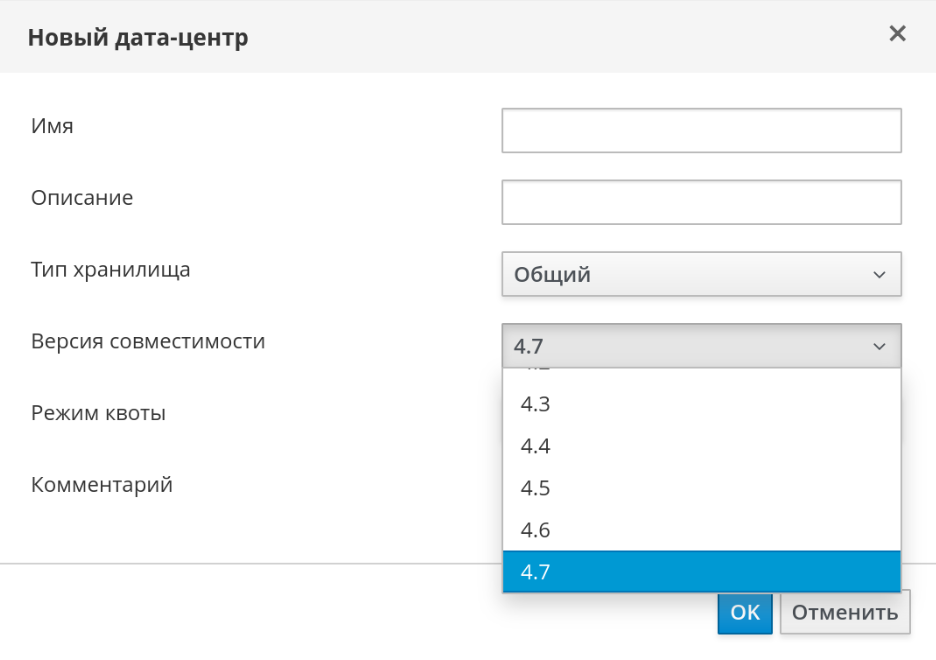The height and width of the screenshot is (660, 936).
Task: Click the Версия совместимости label
Action: pos(148,341)
